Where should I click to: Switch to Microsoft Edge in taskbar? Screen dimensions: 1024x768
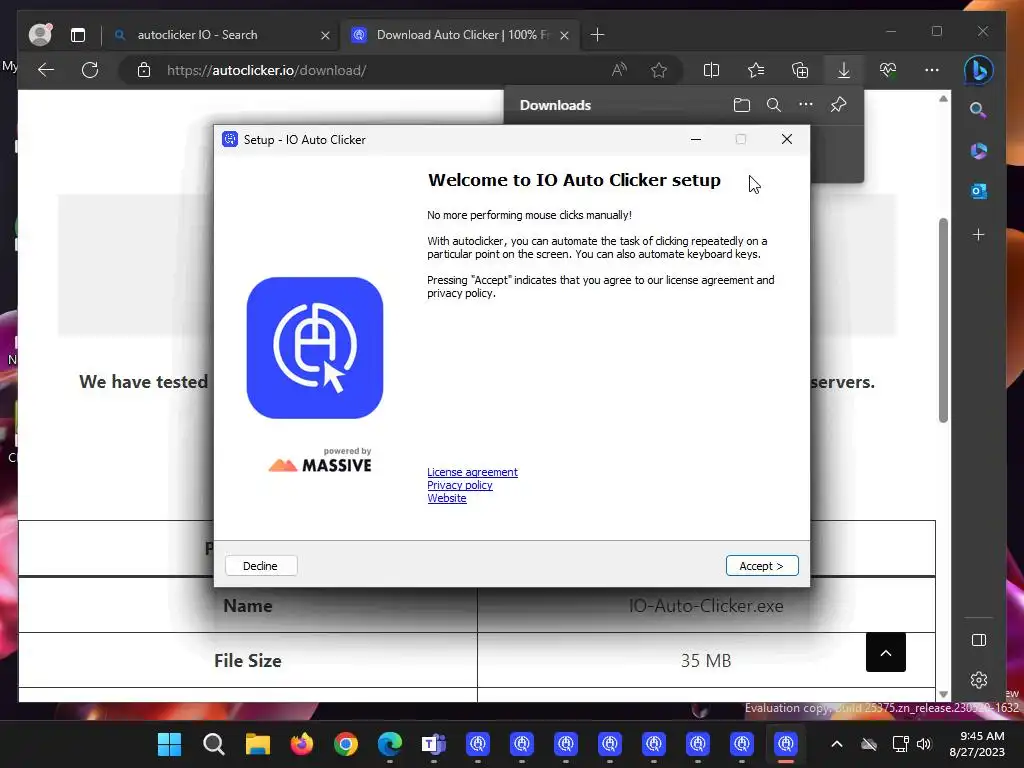click(390, 744)
